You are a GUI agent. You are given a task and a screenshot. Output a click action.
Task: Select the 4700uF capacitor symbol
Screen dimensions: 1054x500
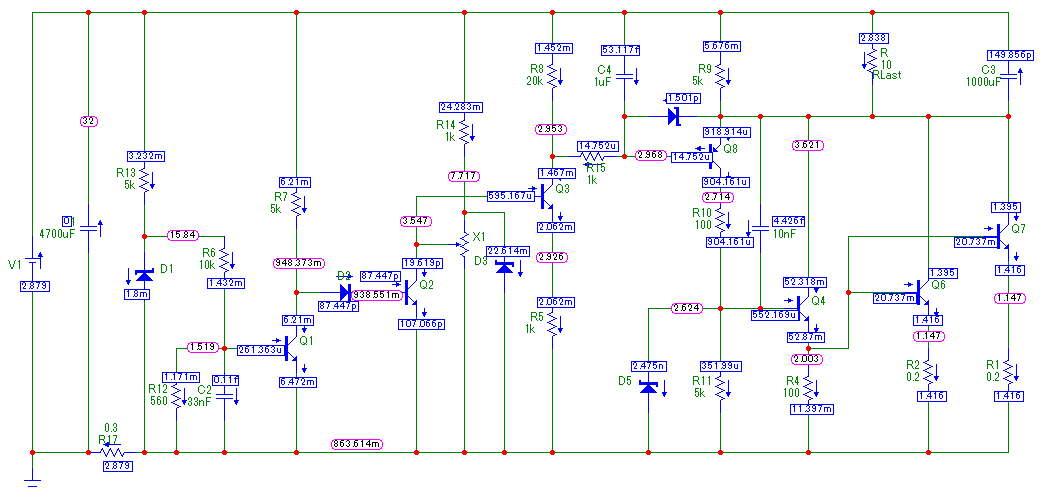(x=89, y=229)
